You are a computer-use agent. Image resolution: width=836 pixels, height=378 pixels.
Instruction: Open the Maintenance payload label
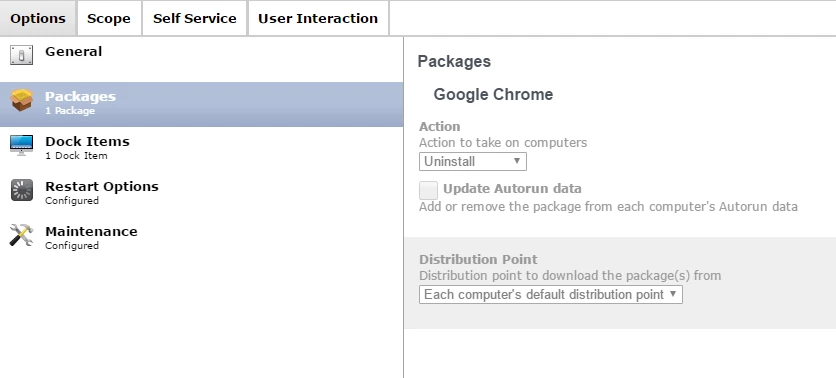point(91,231)
